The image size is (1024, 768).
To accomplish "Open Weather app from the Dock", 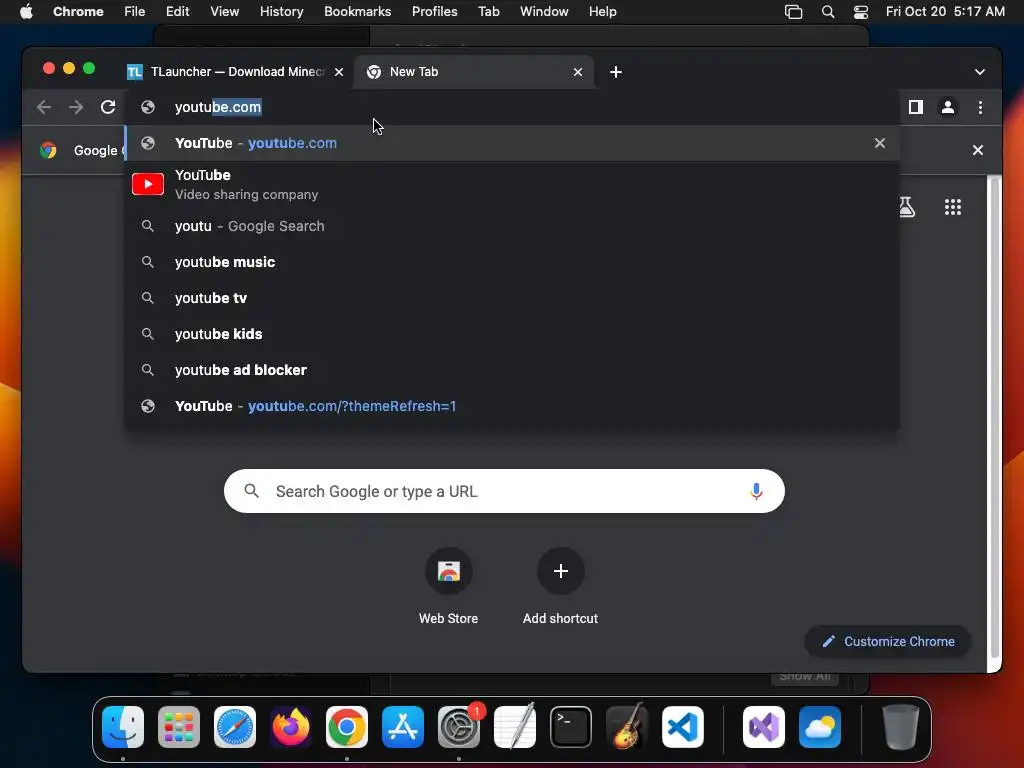I will coord(820,727).
